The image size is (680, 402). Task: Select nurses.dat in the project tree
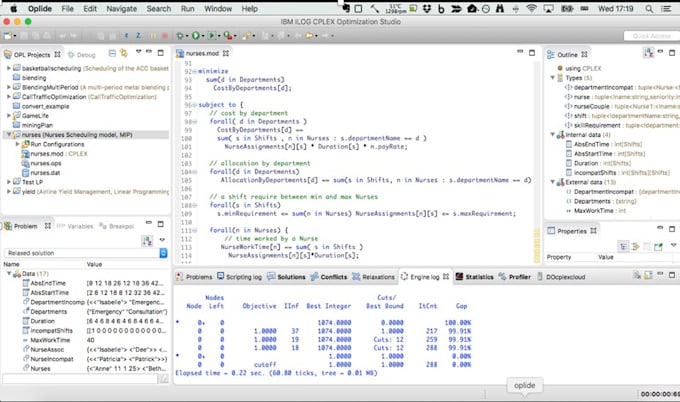(45, 173)
